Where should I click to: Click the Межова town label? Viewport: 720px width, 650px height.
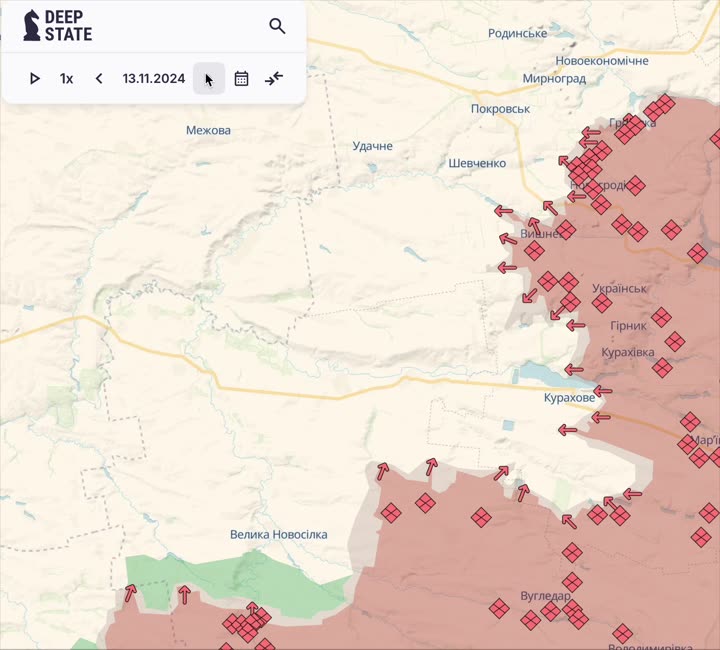[x=208, y=130]
